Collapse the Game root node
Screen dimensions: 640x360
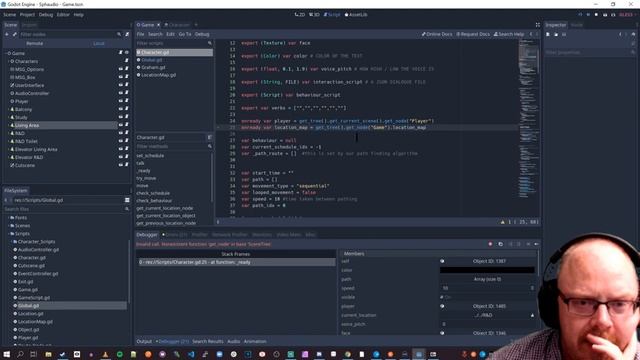pos(5,53)
